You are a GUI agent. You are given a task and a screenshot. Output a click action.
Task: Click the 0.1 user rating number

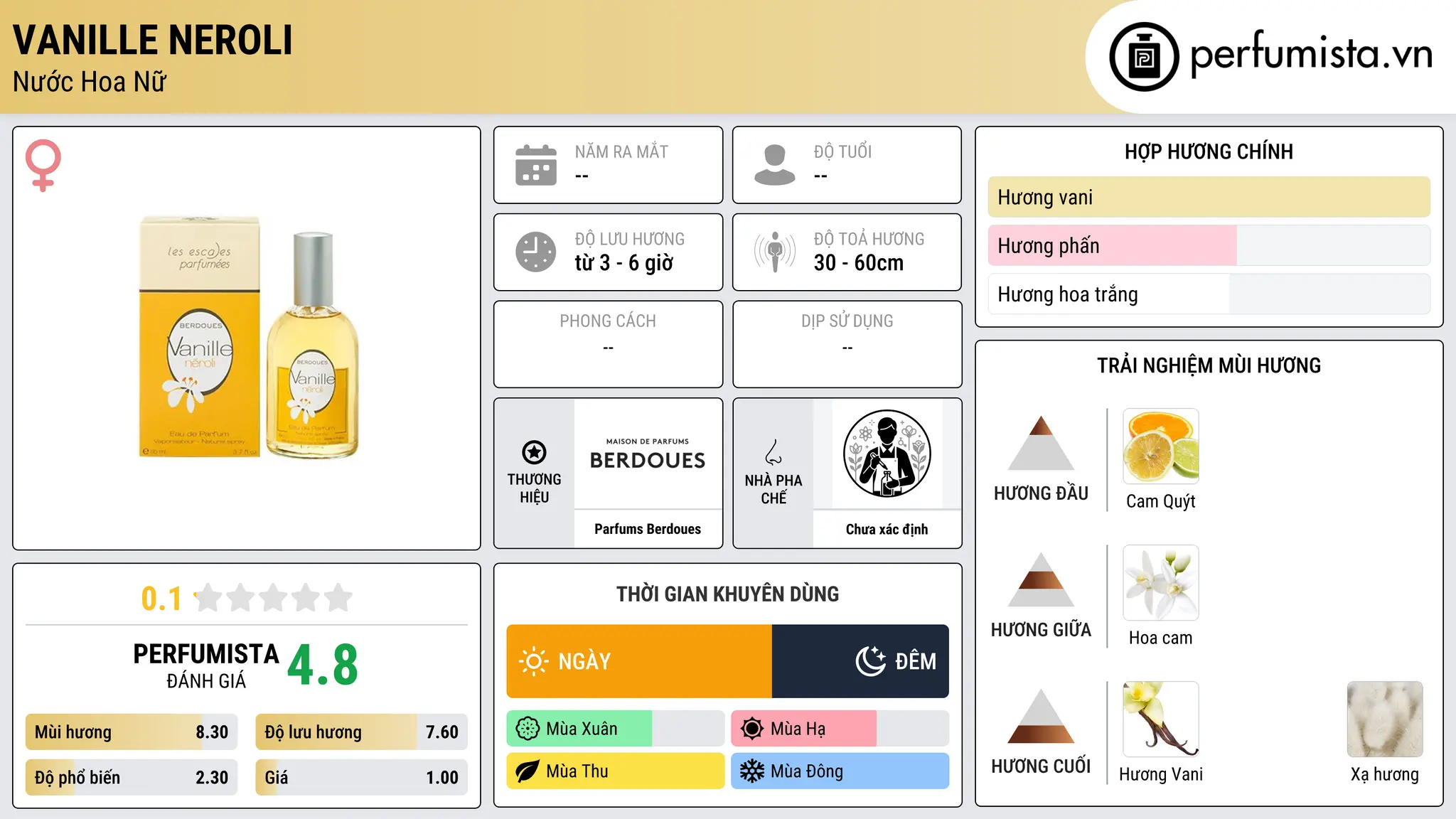[161, 599]
